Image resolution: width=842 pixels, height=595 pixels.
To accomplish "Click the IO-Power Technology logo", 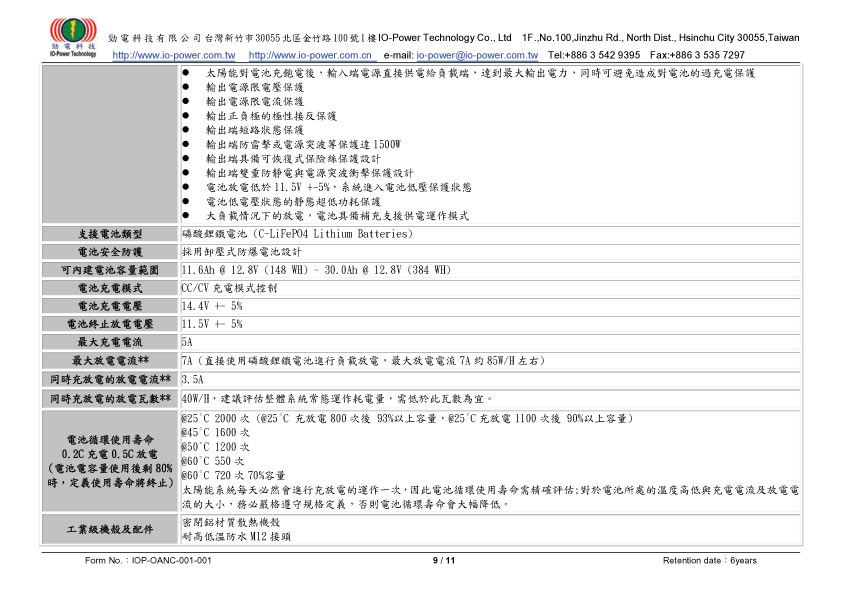I will 70,37.
